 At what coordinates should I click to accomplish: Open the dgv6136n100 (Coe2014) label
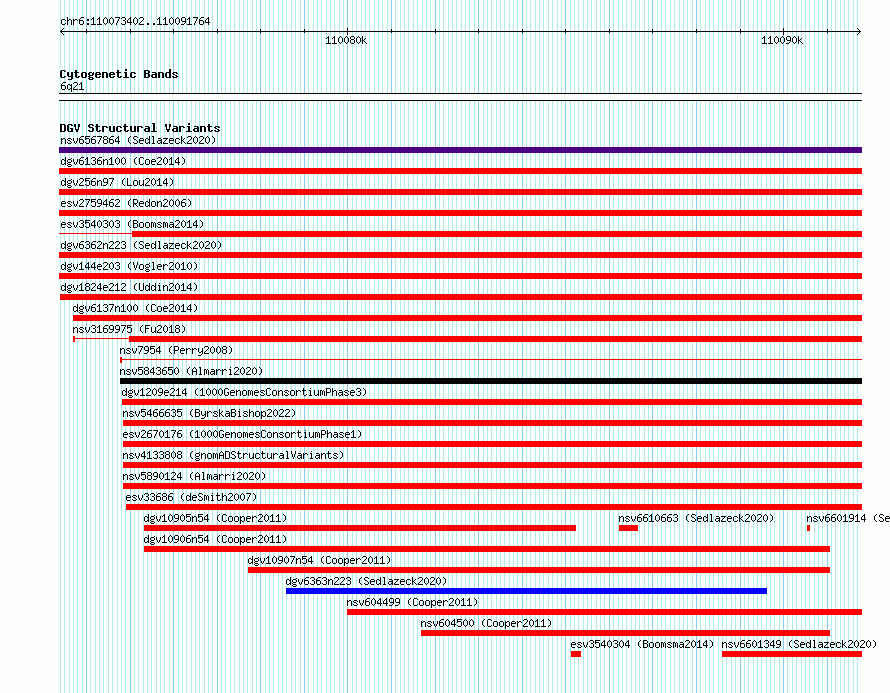(x=123, y=161)
